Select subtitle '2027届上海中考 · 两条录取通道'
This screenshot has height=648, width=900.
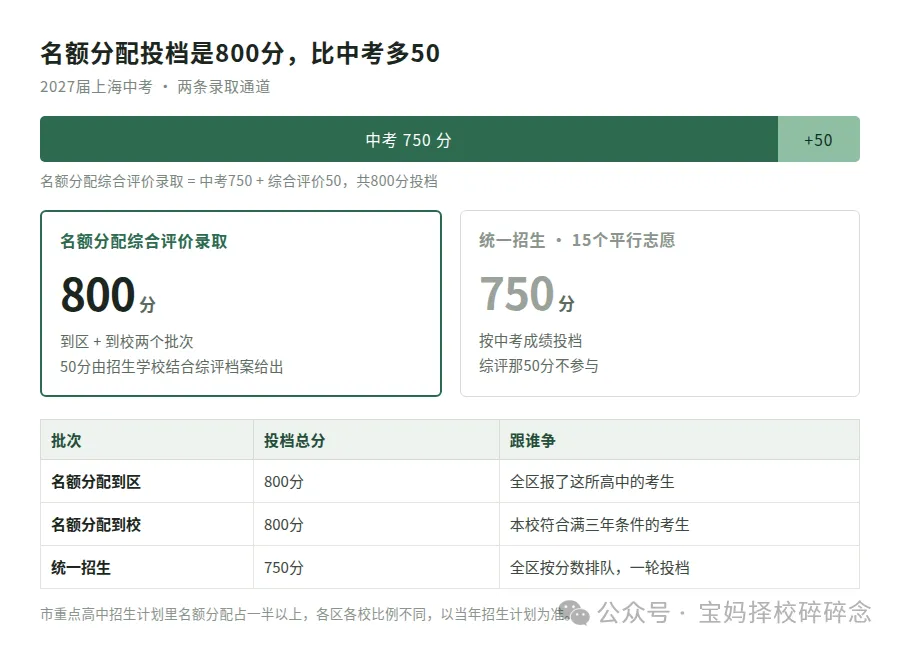155,87
